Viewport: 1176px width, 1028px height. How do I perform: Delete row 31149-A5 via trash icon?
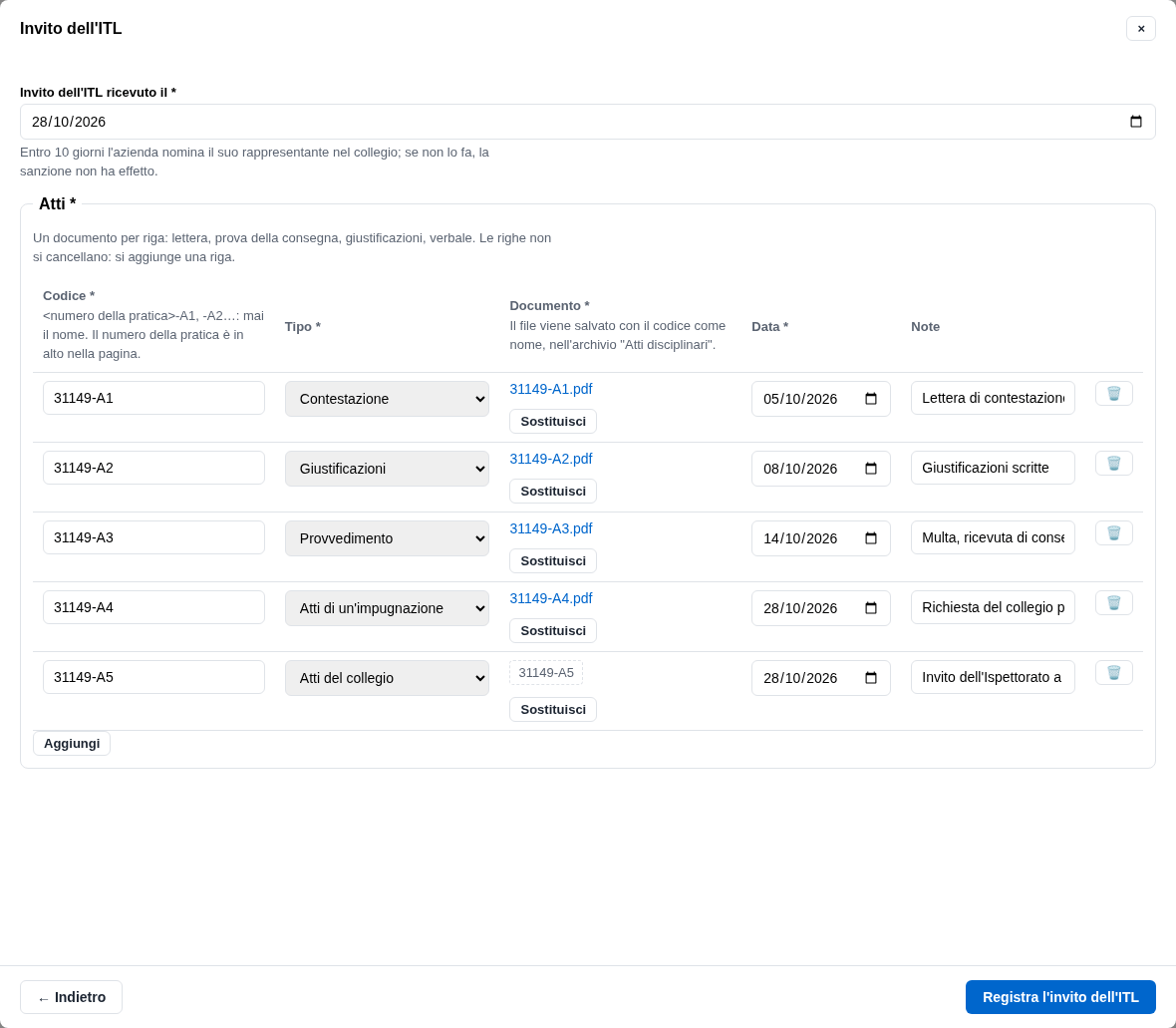click(x=1114, y=673)
